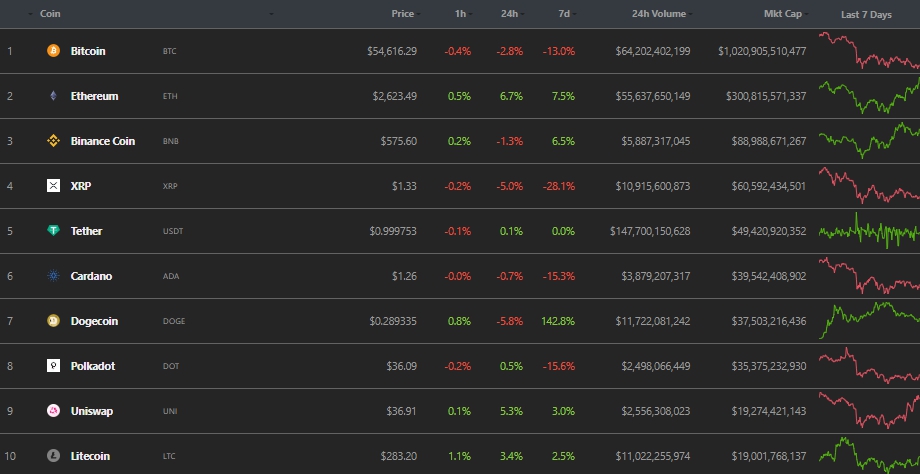Sort the table by Price column
Image resolution: width=920 pixels, height=474 pixels.
coord(403,14)
